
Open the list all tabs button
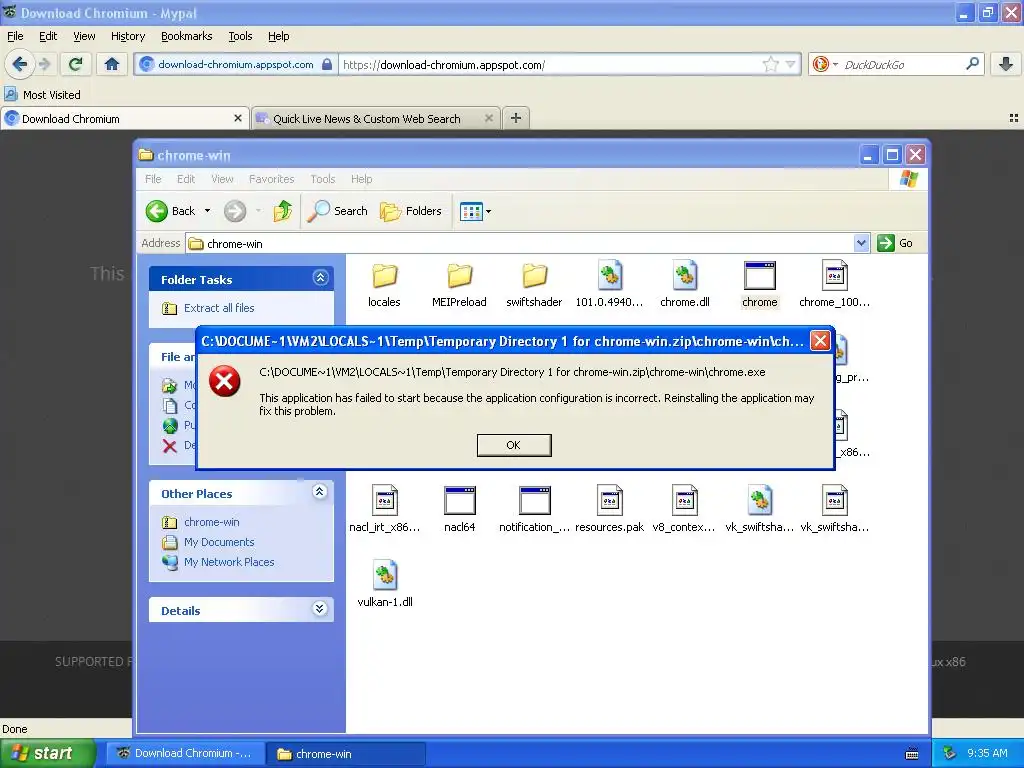1014,118
